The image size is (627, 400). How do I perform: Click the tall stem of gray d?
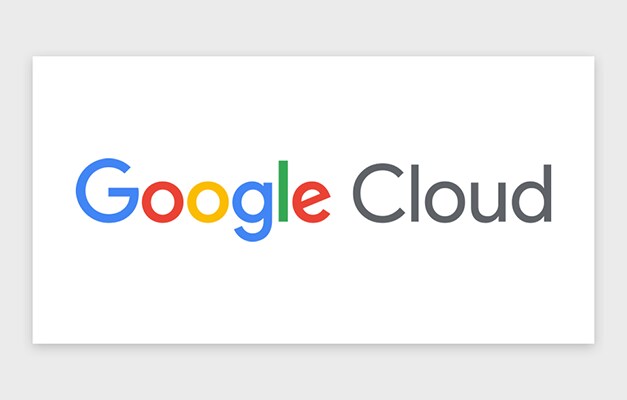coord(548,193)
